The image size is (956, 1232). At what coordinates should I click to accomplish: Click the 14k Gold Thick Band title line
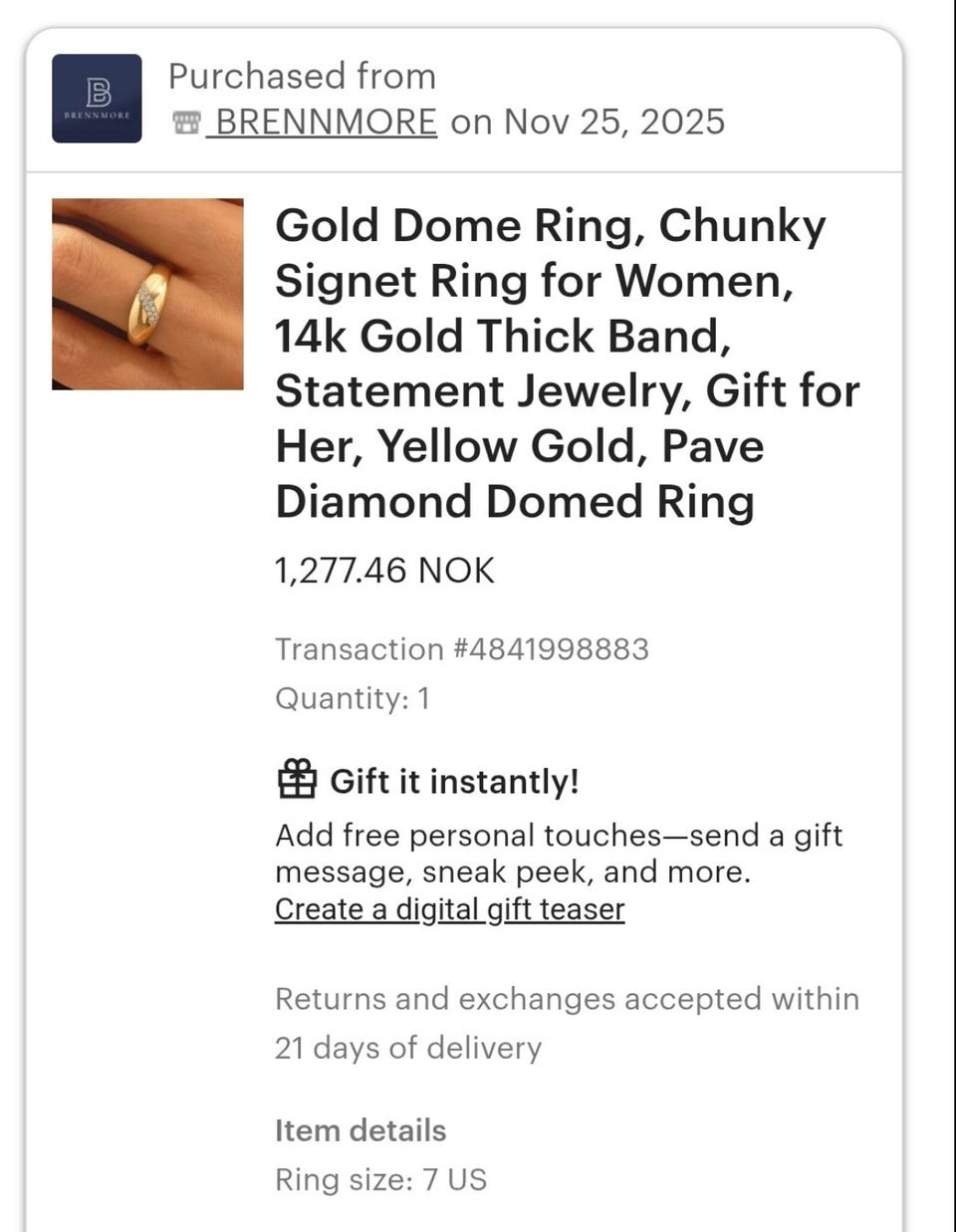tap(504, 336)
